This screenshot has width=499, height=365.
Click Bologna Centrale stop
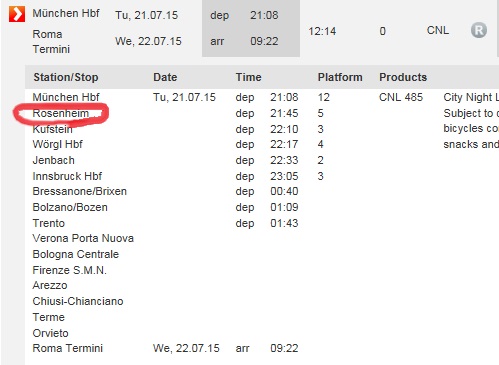point(76,254)
